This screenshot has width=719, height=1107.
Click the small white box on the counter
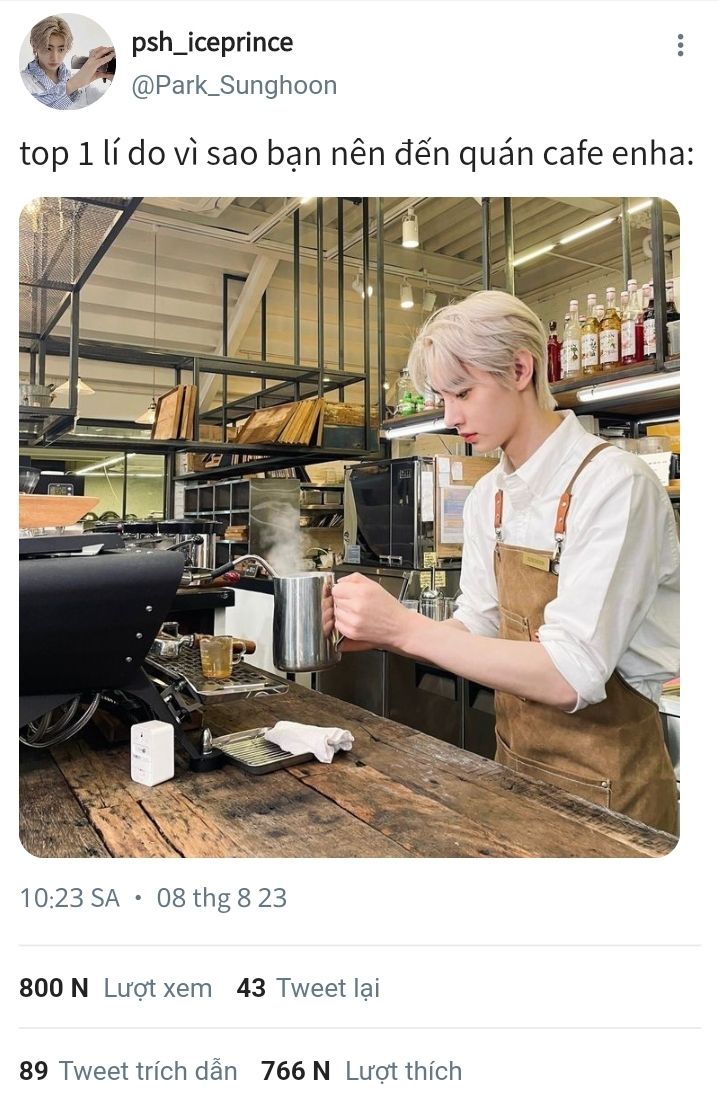click(x=152, y=753)
